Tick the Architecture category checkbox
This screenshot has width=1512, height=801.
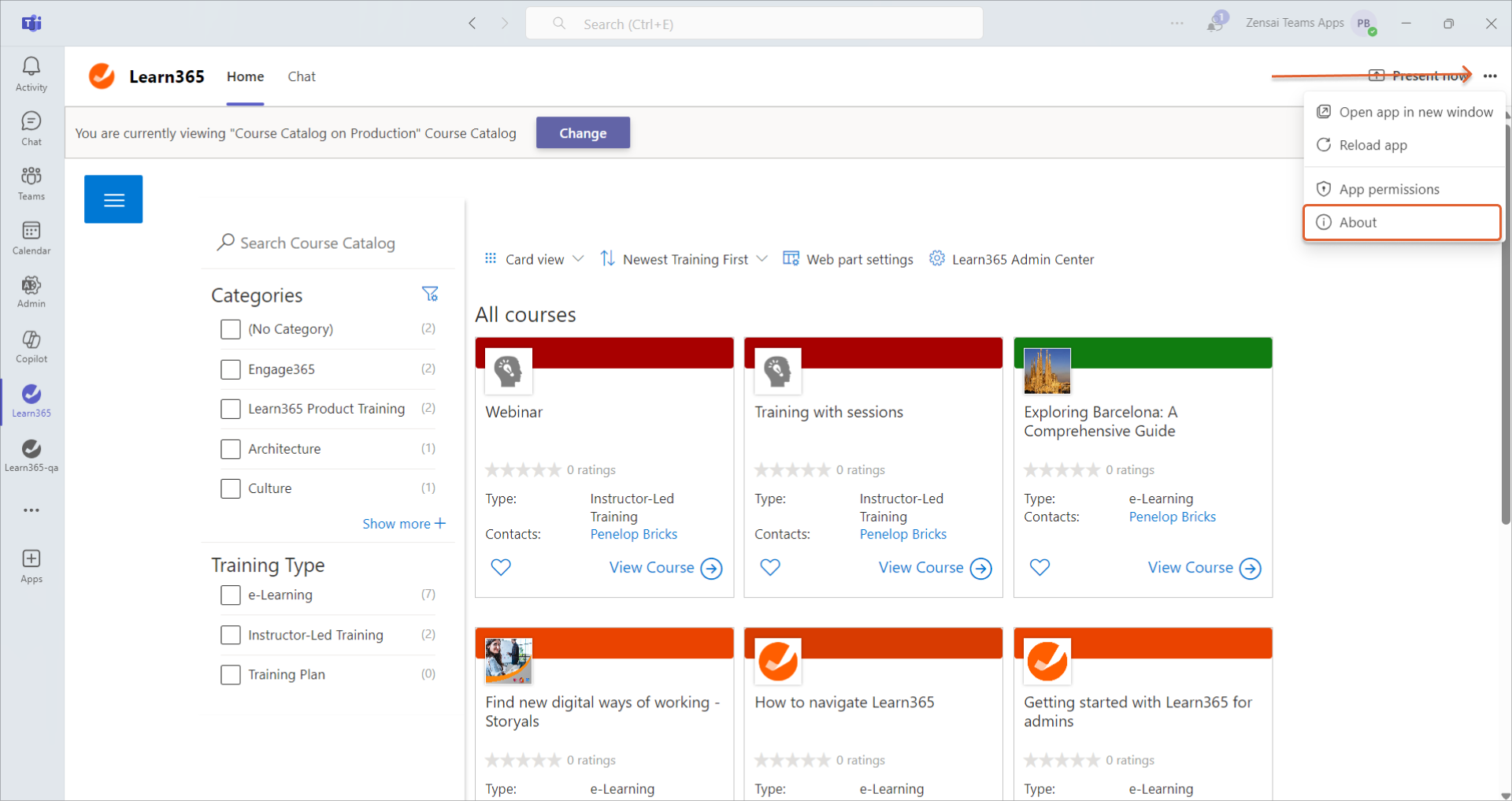coord(231,449)
